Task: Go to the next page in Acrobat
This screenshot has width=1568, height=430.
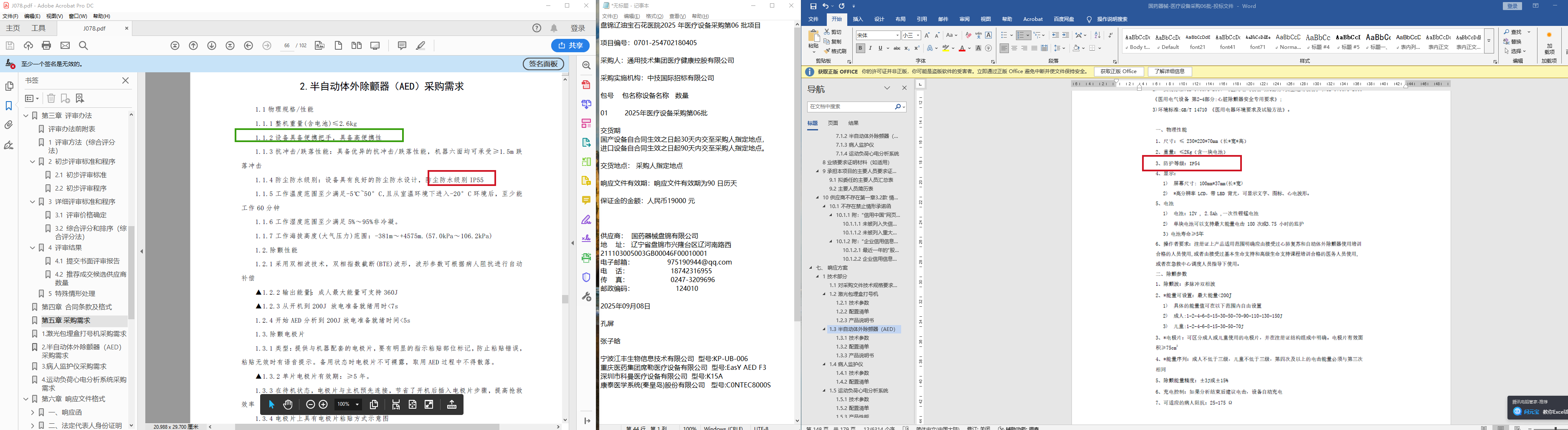Action: click(212, 46)
